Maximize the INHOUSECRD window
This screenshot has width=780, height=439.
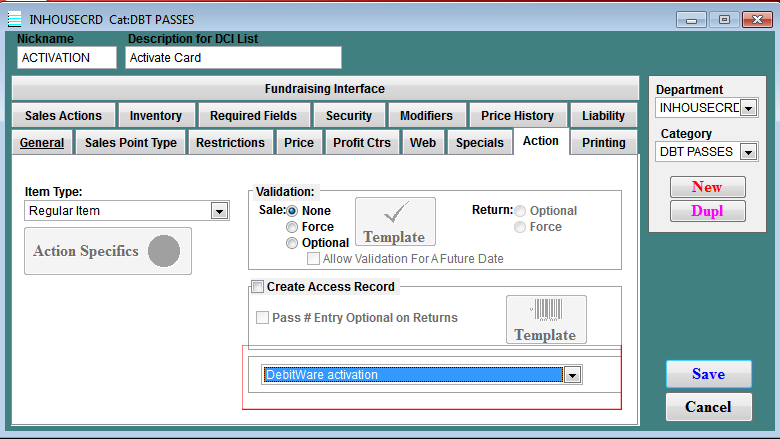tap(724, 20)
